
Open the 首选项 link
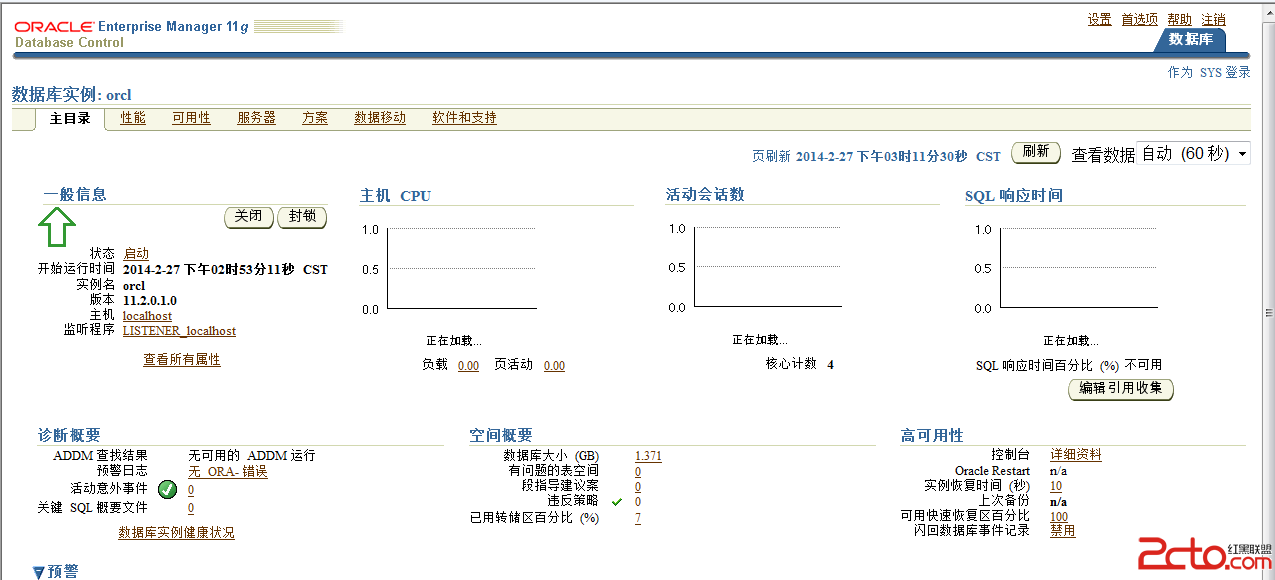click(1139, 20)
